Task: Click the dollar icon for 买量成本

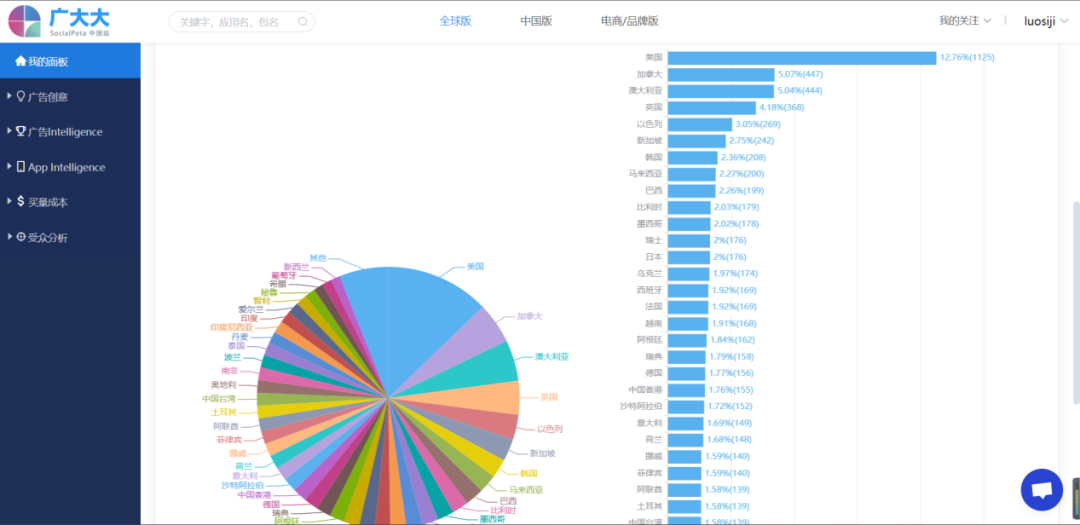Action: [21, 202]
